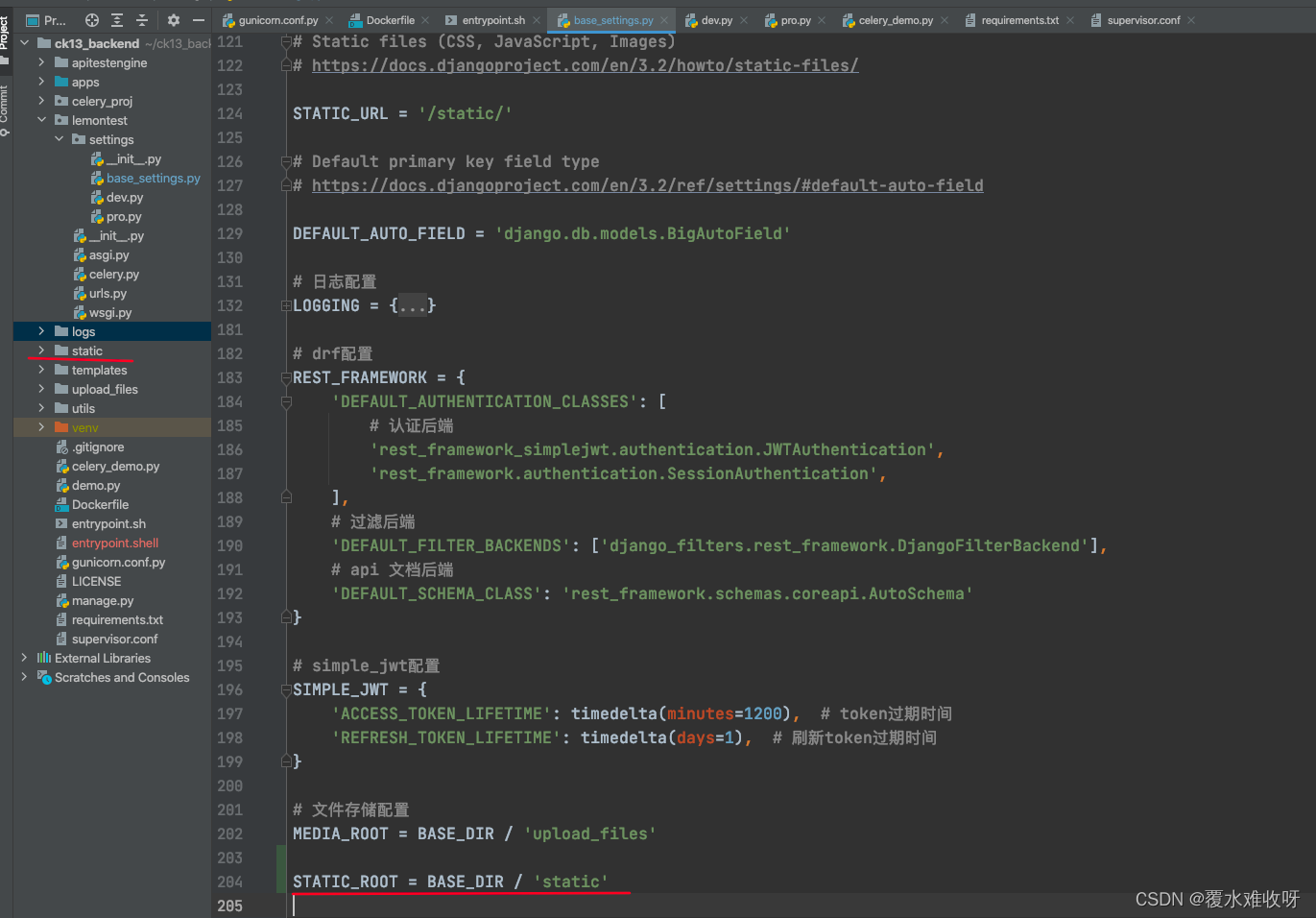
Task: Collapse the settings folder
Action: (59, 139)
